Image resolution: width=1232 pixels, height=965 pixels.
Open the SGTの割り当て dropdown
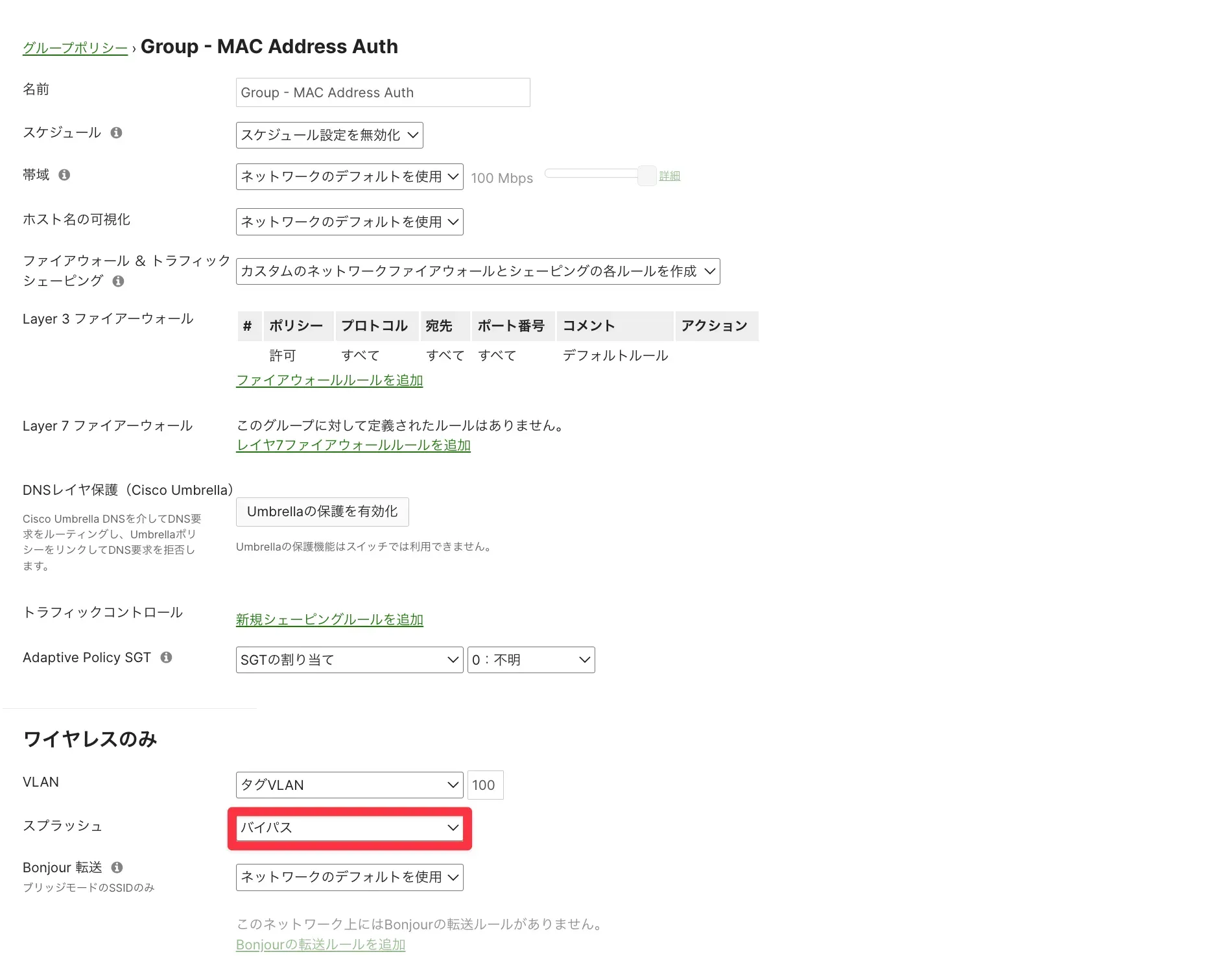pos(349,660)
